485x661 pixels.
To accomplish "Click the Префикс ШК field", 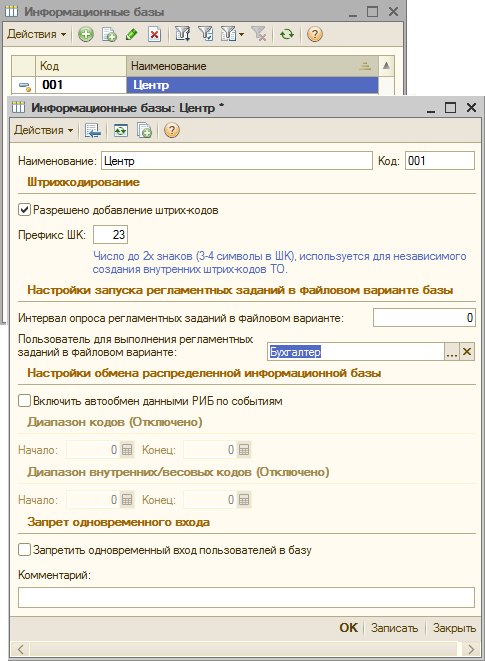I will [110, 235].
